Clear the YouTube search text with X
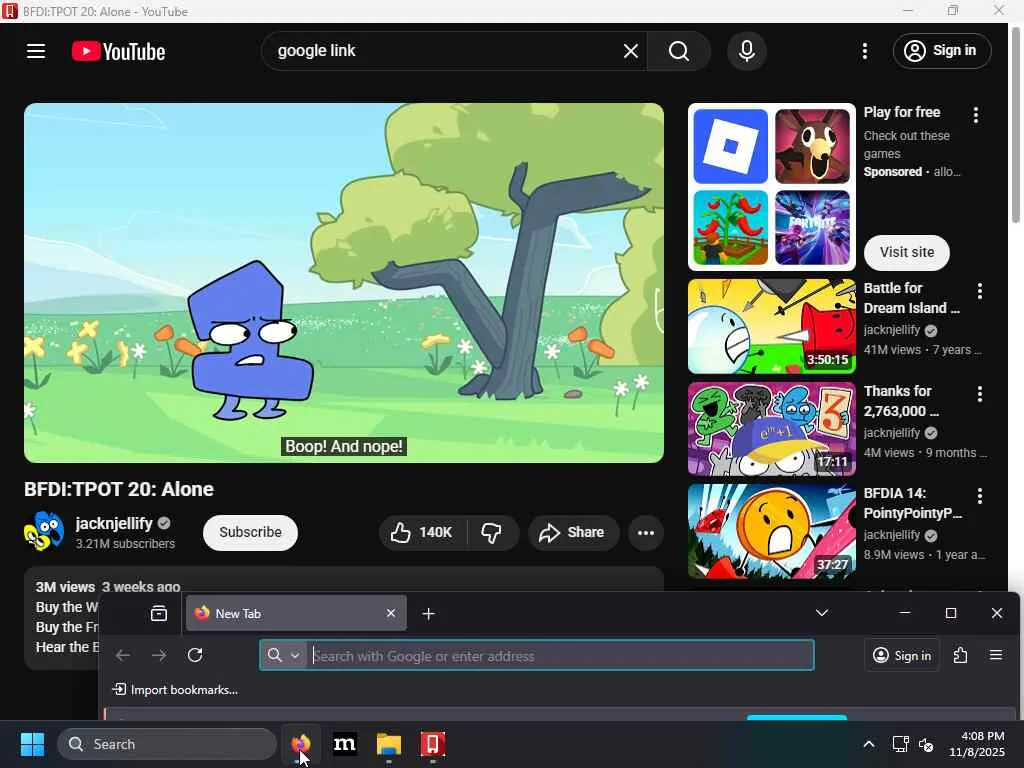 tap(630, 51)
